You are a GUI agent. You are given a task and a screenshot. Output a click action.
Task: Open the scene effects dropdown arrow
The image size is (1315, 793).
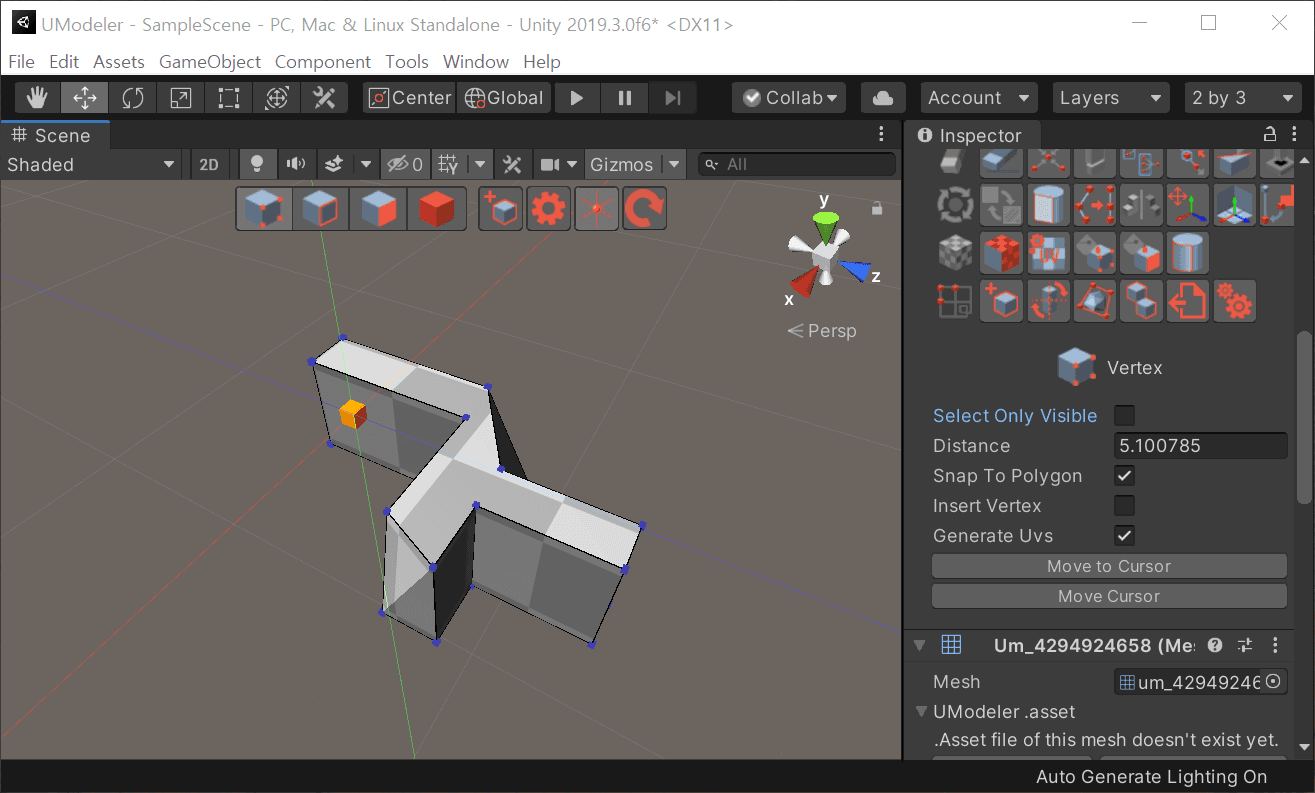pos(366,164)
